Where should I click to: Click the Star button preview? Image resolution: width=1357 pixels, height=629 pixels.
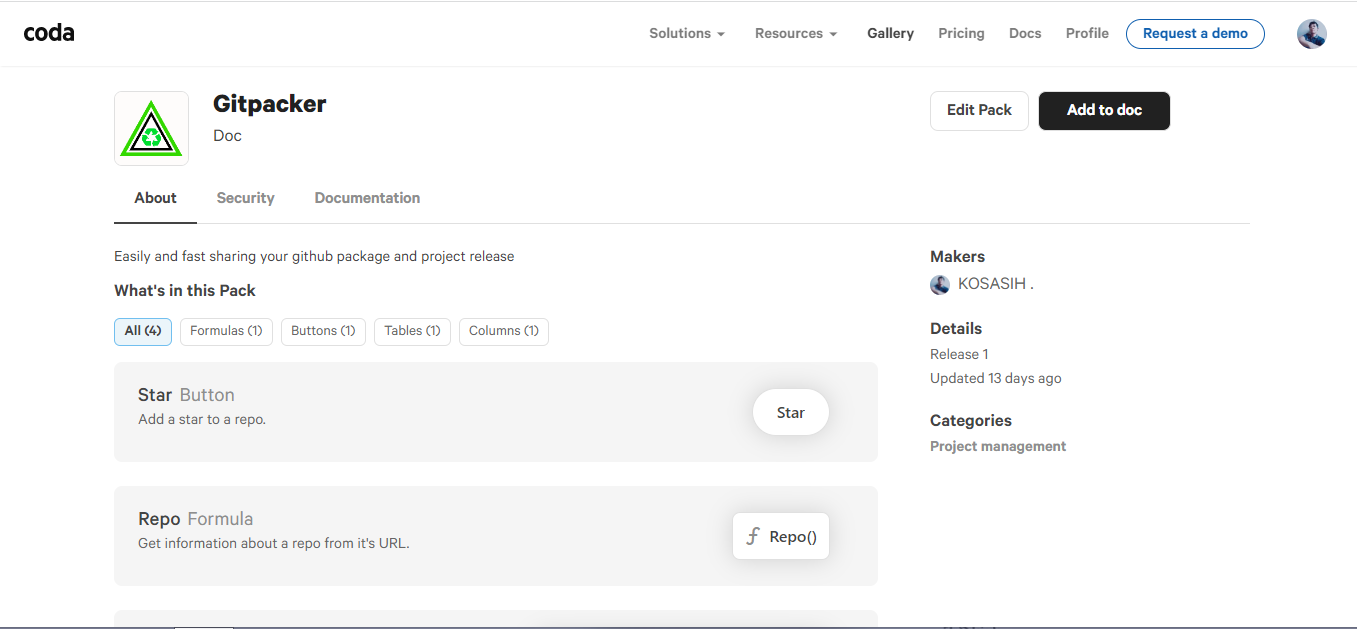tap(791, 412)
